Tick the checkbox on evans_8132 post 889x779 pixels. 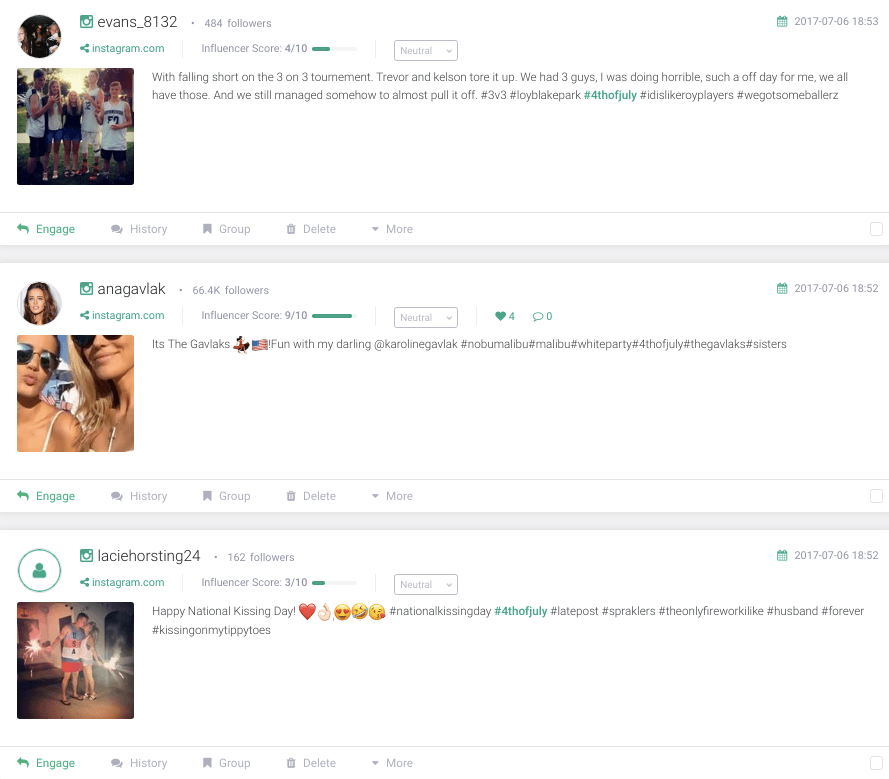[877, 229]
